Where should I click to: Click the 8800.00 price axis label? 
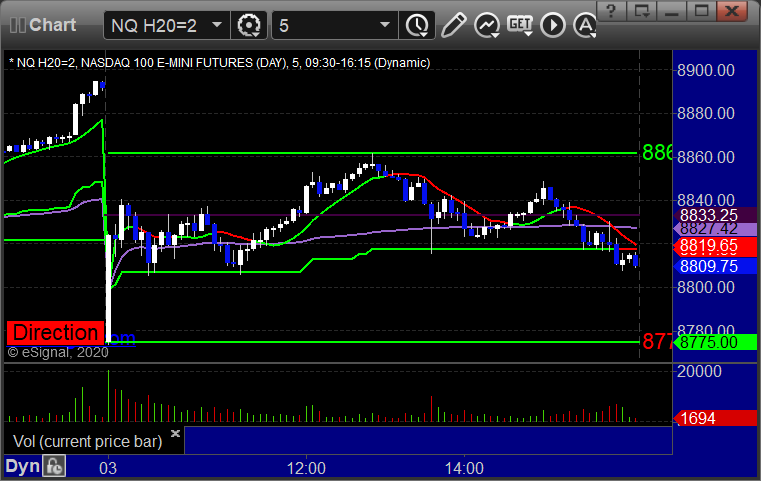[706, 287]
